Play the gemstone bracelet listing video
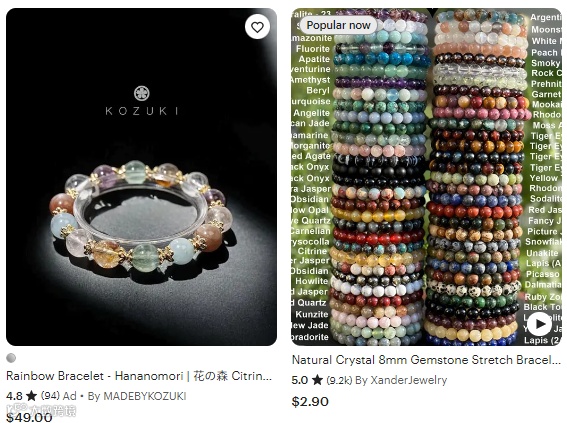567x423 pixels. click(x=538, y=323)
